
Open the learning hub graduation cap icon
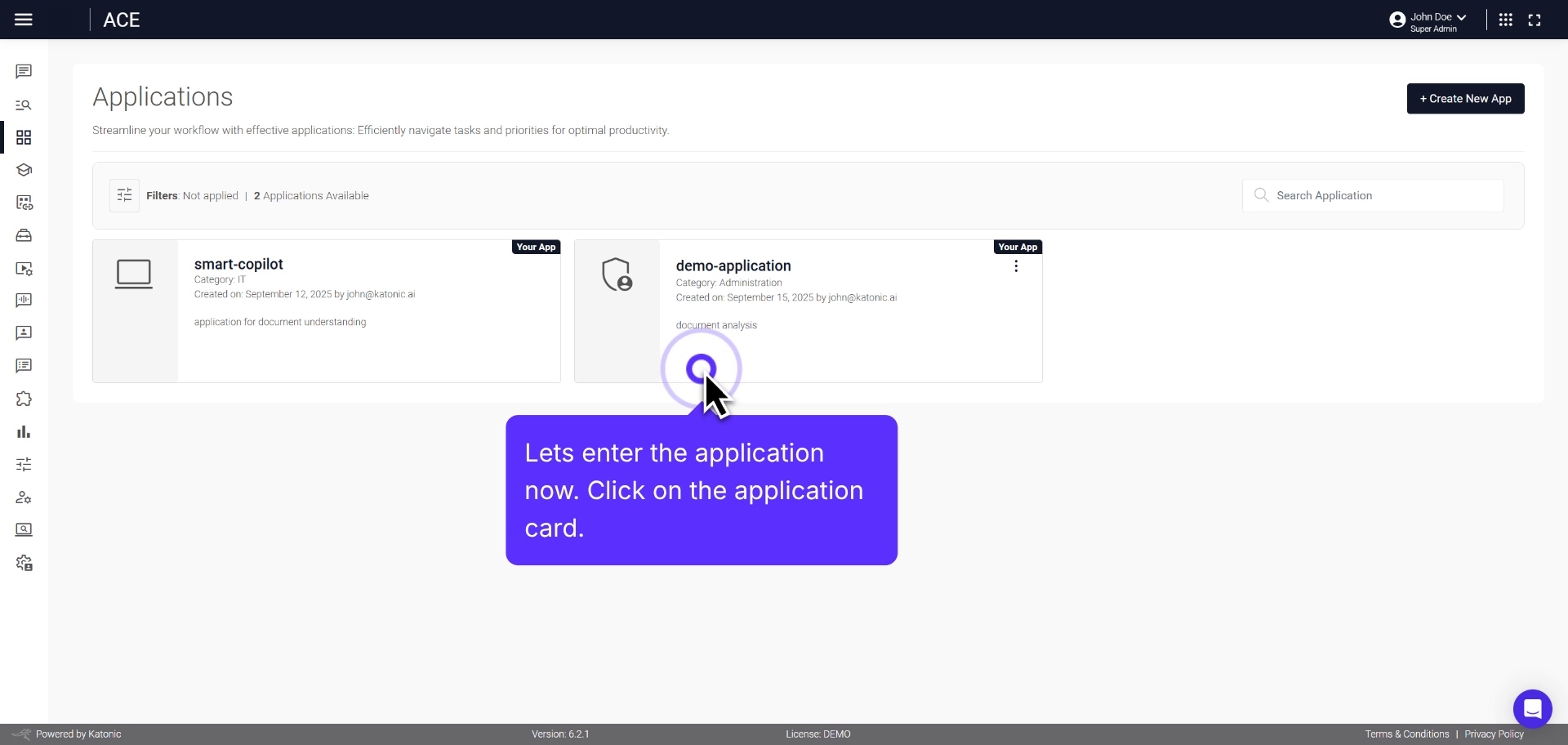pos(24,170)
